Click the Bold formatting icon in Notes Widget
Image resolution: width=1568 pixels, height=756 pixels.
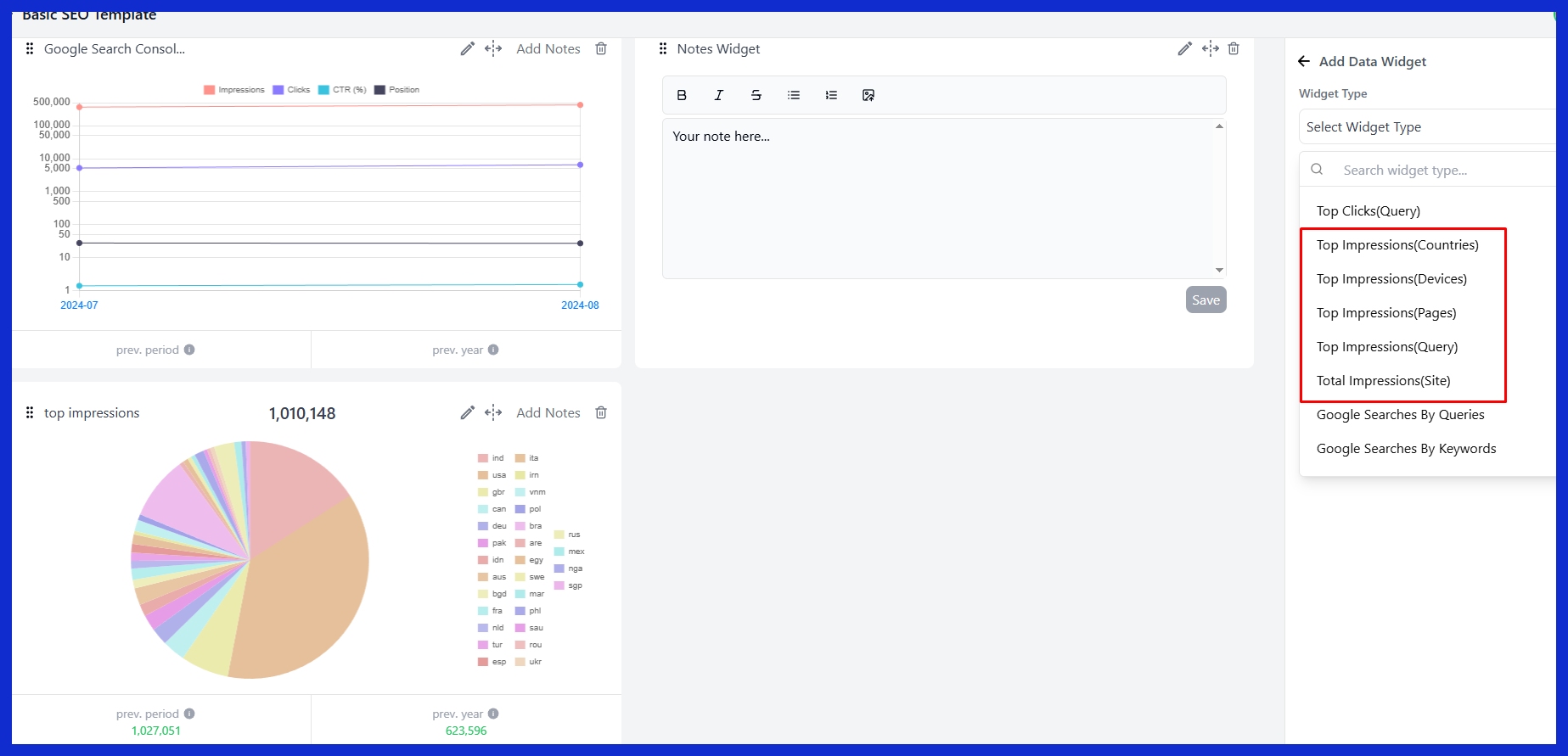(682, 95)
